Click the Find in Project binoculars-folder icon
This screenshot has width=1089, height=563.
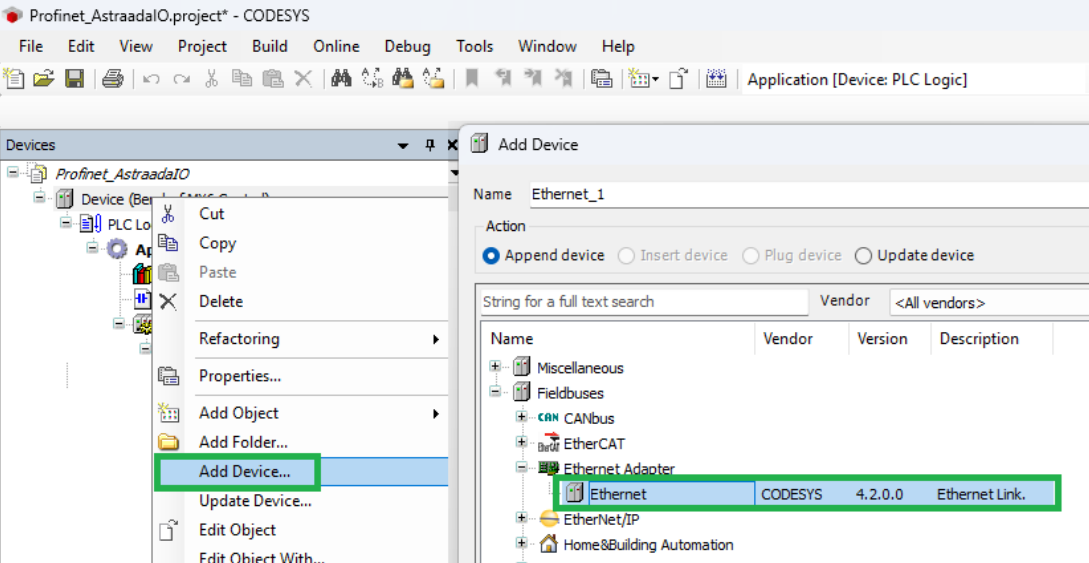click(x=403, y=78)
